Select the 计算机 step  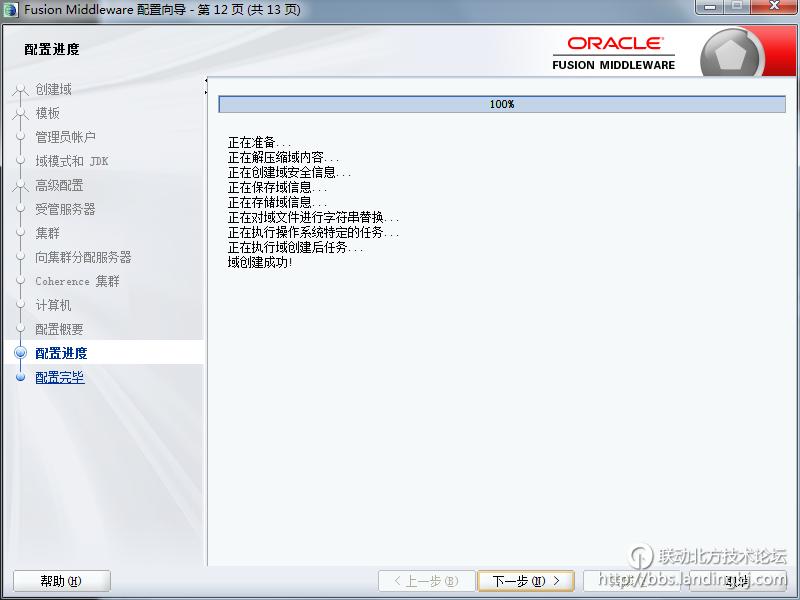[x=53, y=305]
